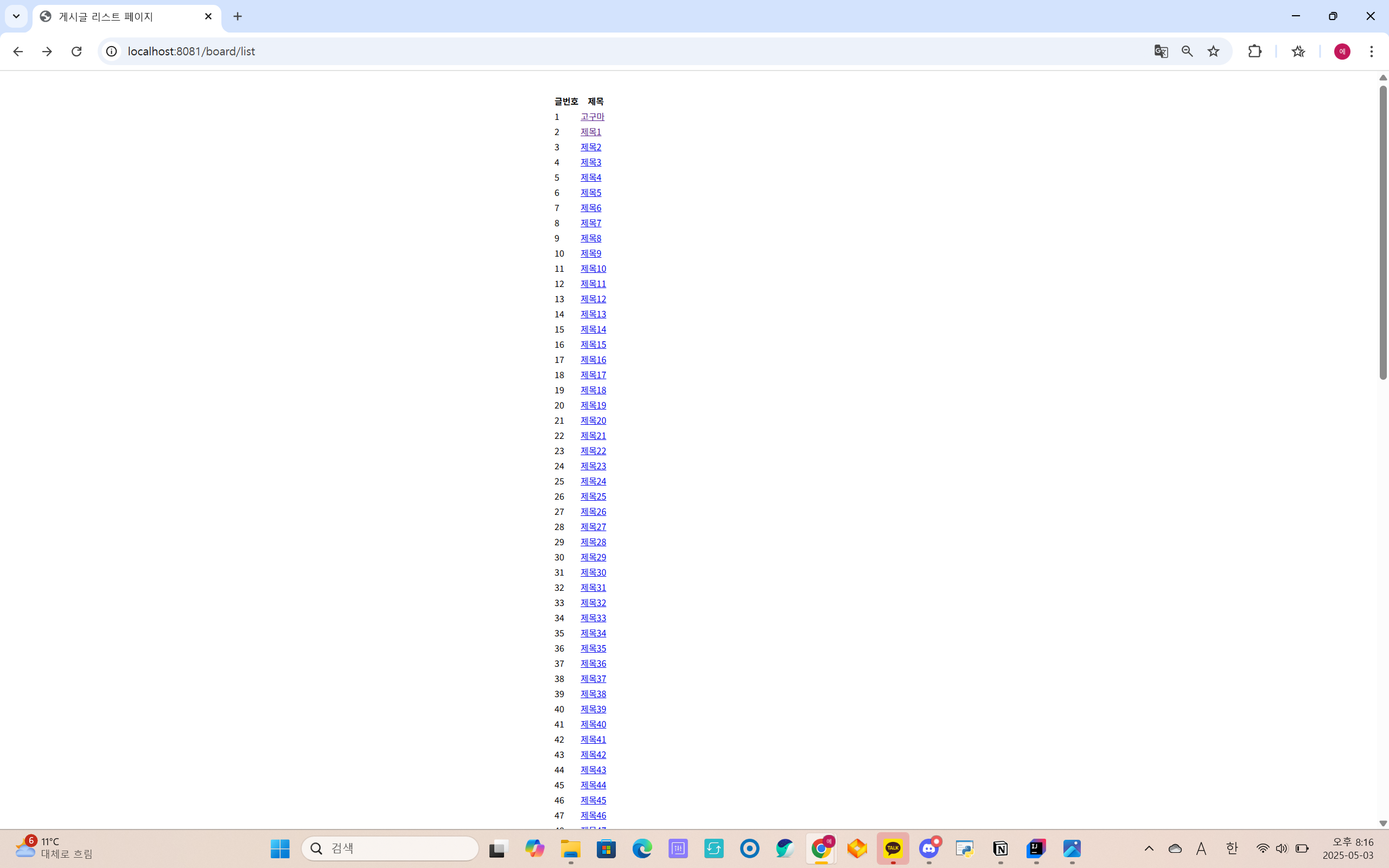This screenshot has height=868, width=1389.
Task: Open KakaoTalk from the taskbar
Action: pyautogui.click(x=893, y=848)
